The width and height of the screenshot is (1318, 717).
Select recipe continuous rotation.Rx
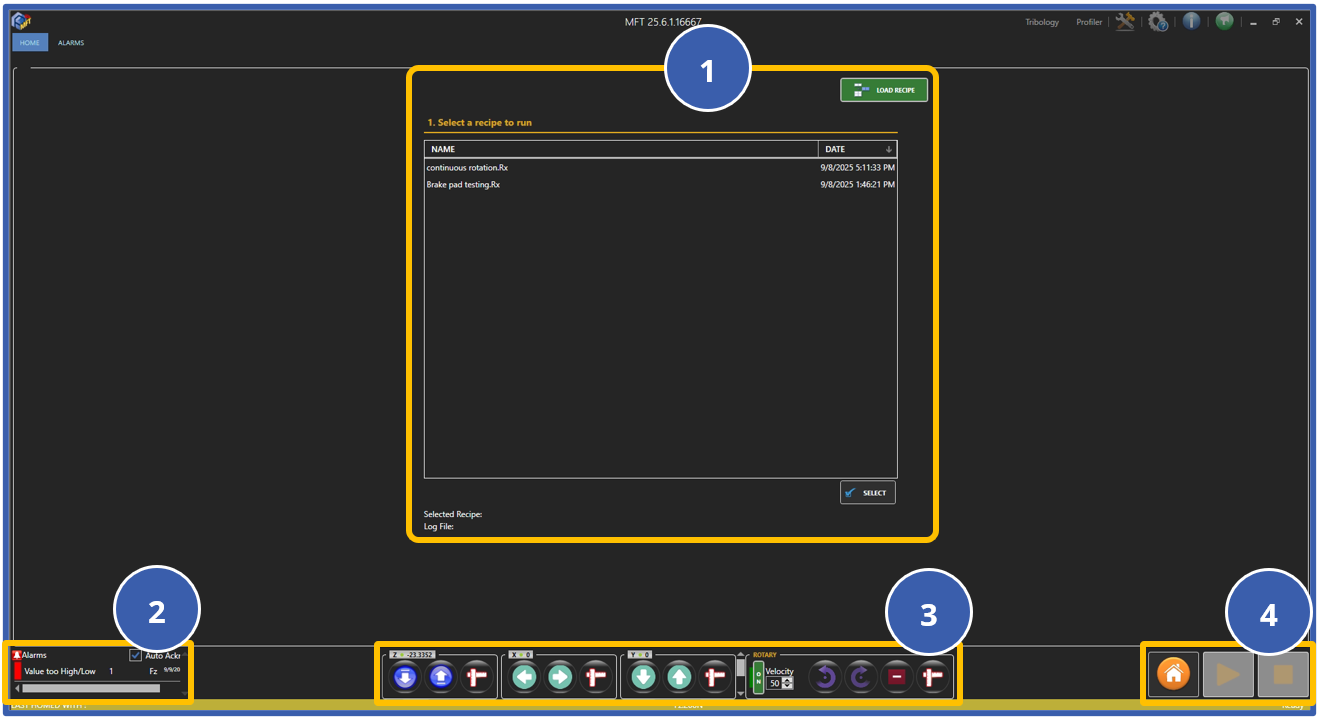(661, 168)
